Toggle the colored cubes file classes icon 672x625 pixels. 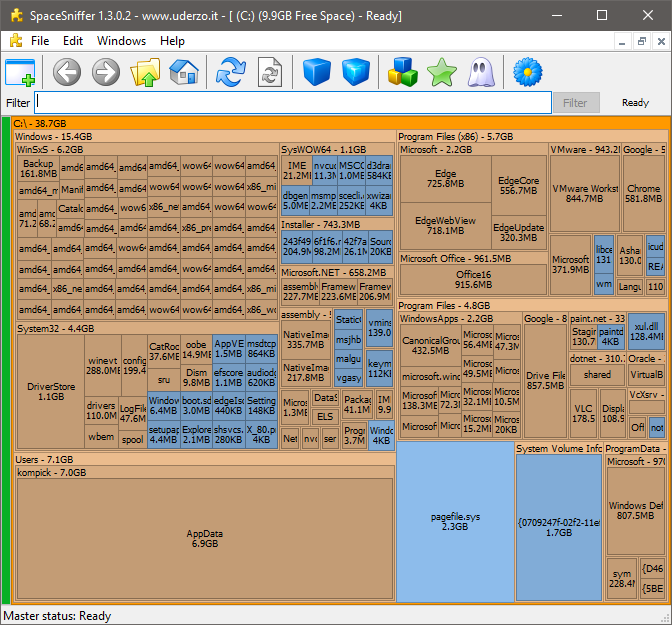pos(402,72)
